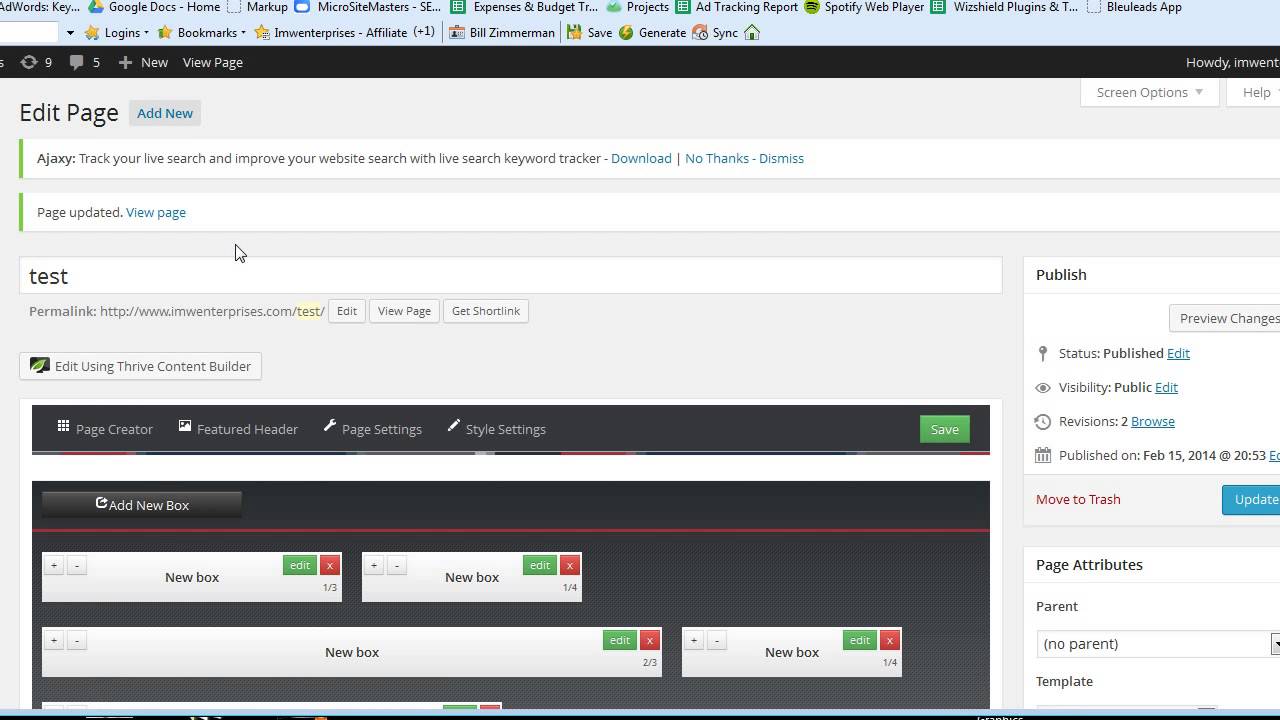The image size is (1280, 720).
Task: Expand the Screen Options panel
Action: click(x=1149, y=92)
